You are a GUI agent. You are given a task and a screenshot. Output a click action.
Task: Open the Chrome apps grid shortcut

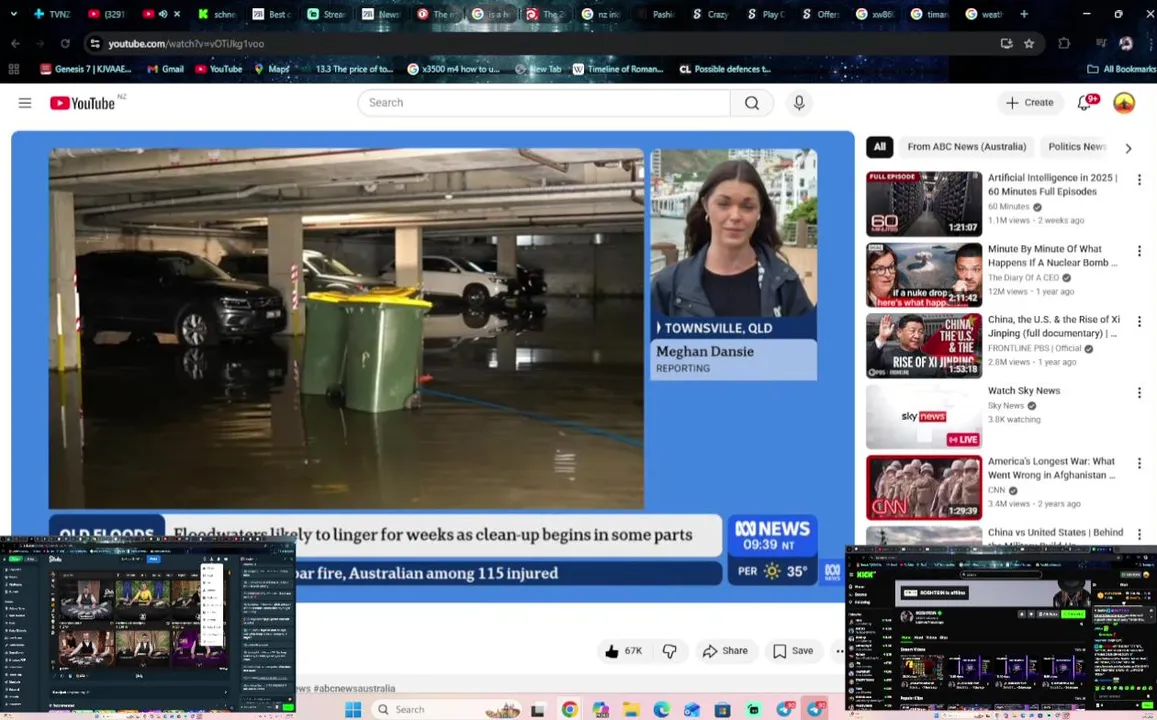(13, 69)
